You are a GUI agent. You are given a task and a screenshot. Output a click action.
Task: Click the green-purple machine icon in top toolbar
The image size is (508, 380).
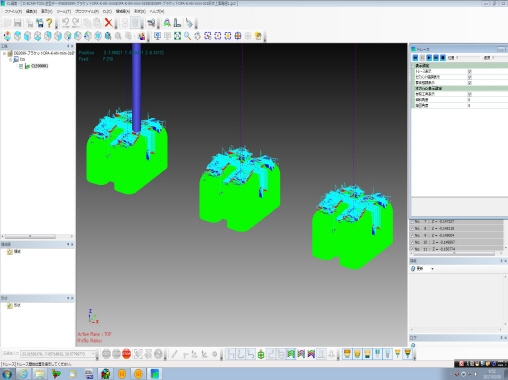pyautogui.click(x=167, y=23)
